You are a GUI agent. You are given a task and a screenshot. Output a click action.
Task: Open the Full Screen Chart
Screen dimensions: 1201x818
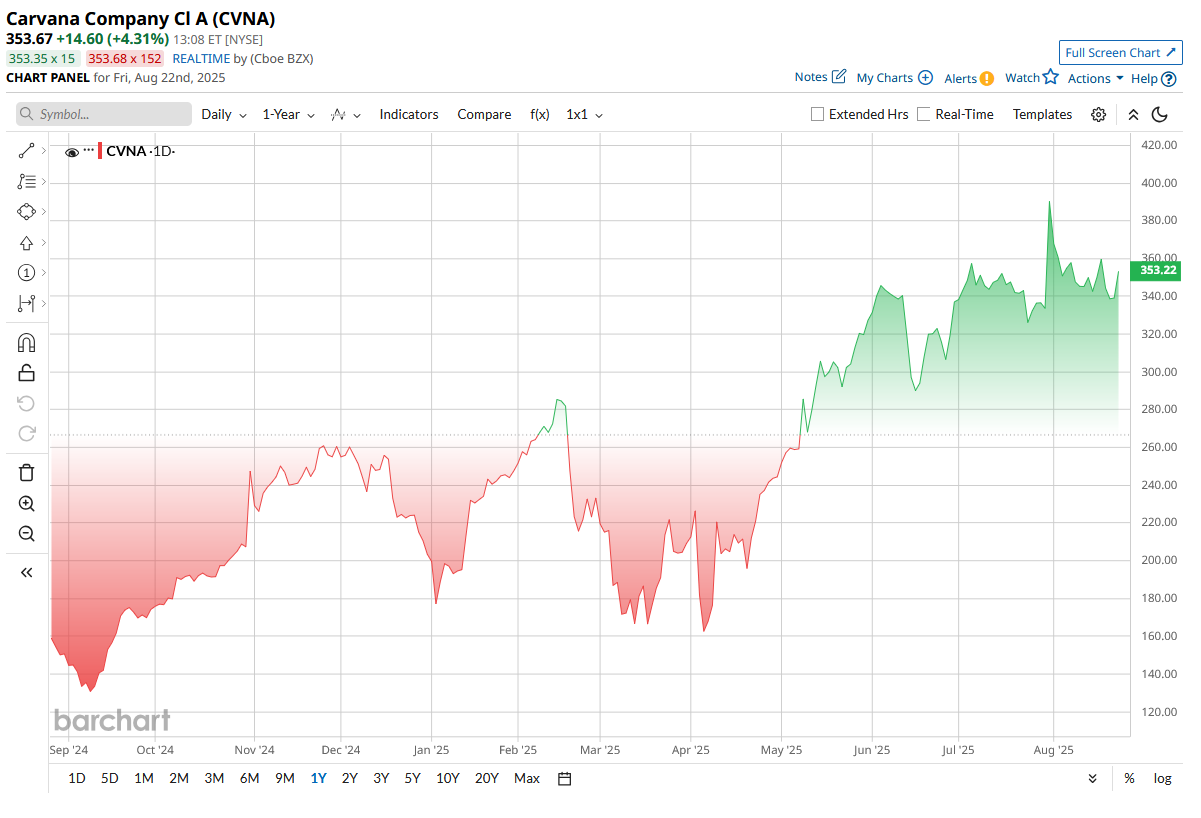coord(1121,53)
